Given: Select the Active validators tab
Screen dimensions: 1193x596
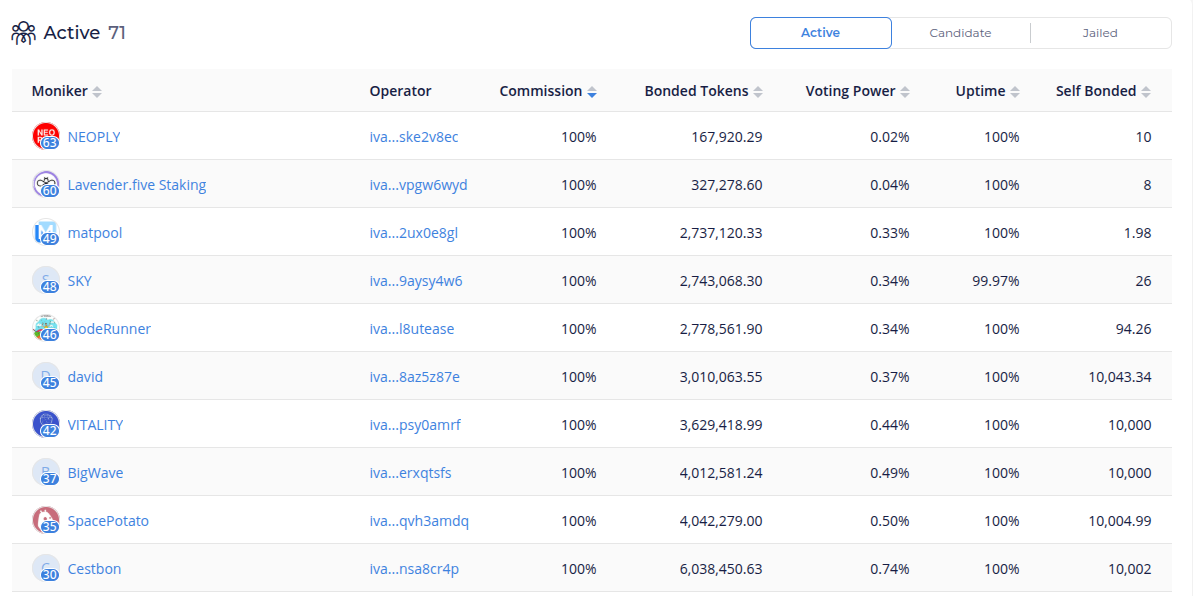Looking at the screenshot, I should (820, 33).
